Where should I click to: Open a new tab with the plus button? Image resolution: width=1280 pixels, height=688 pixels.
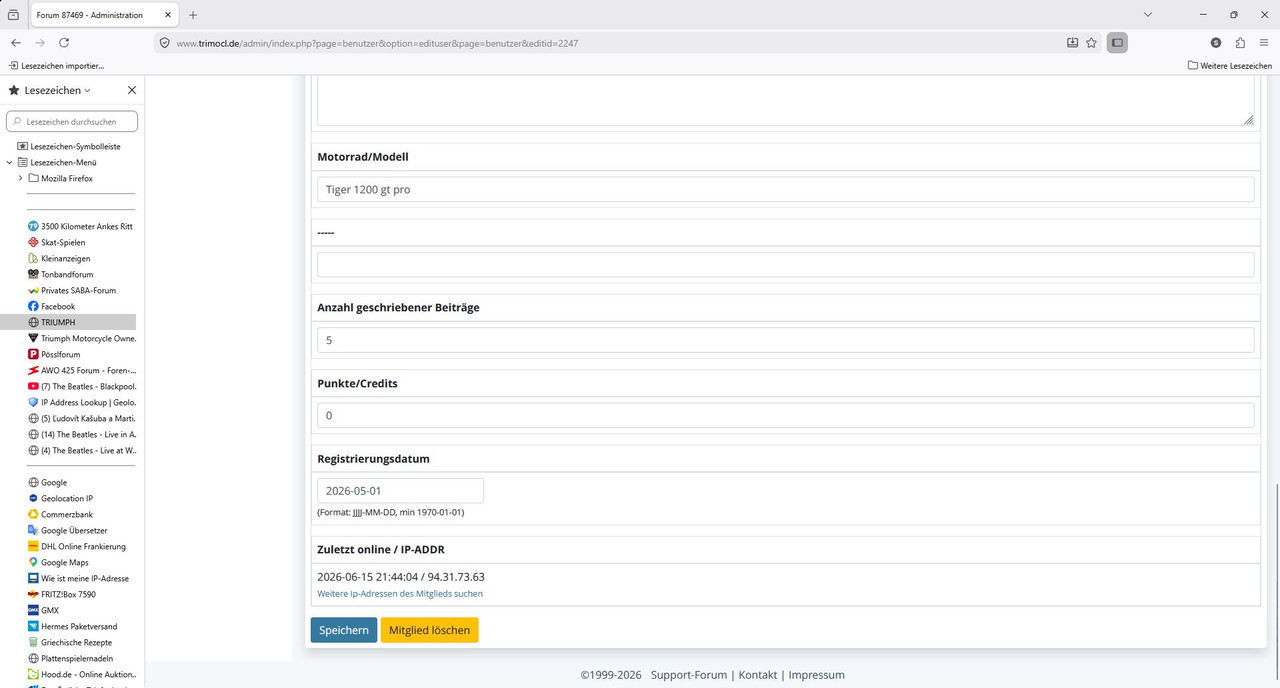[x=193, y=15]
